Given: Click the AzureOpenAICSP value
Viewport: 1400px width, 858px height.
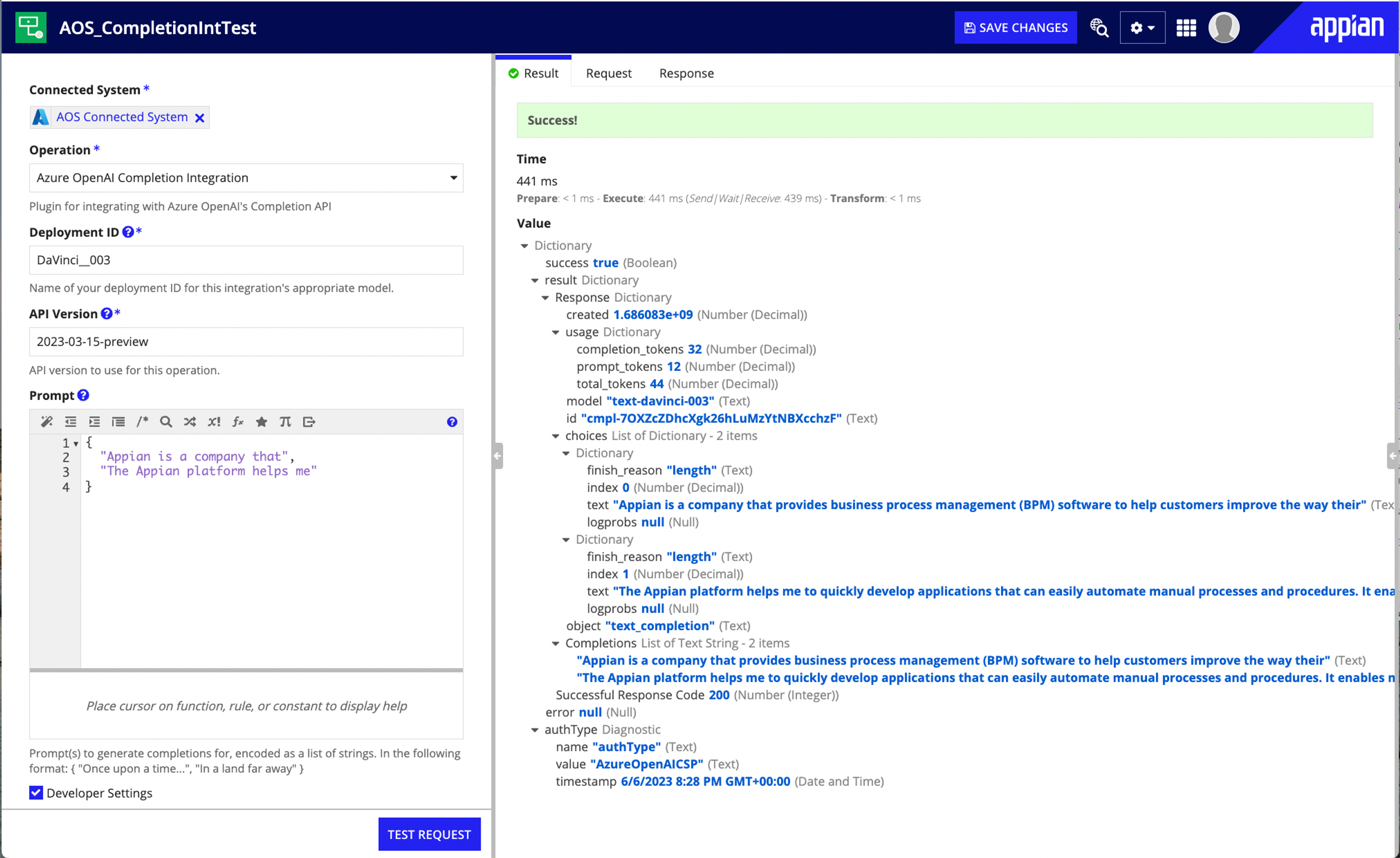Looking at the screenshot, I should 647,764.
